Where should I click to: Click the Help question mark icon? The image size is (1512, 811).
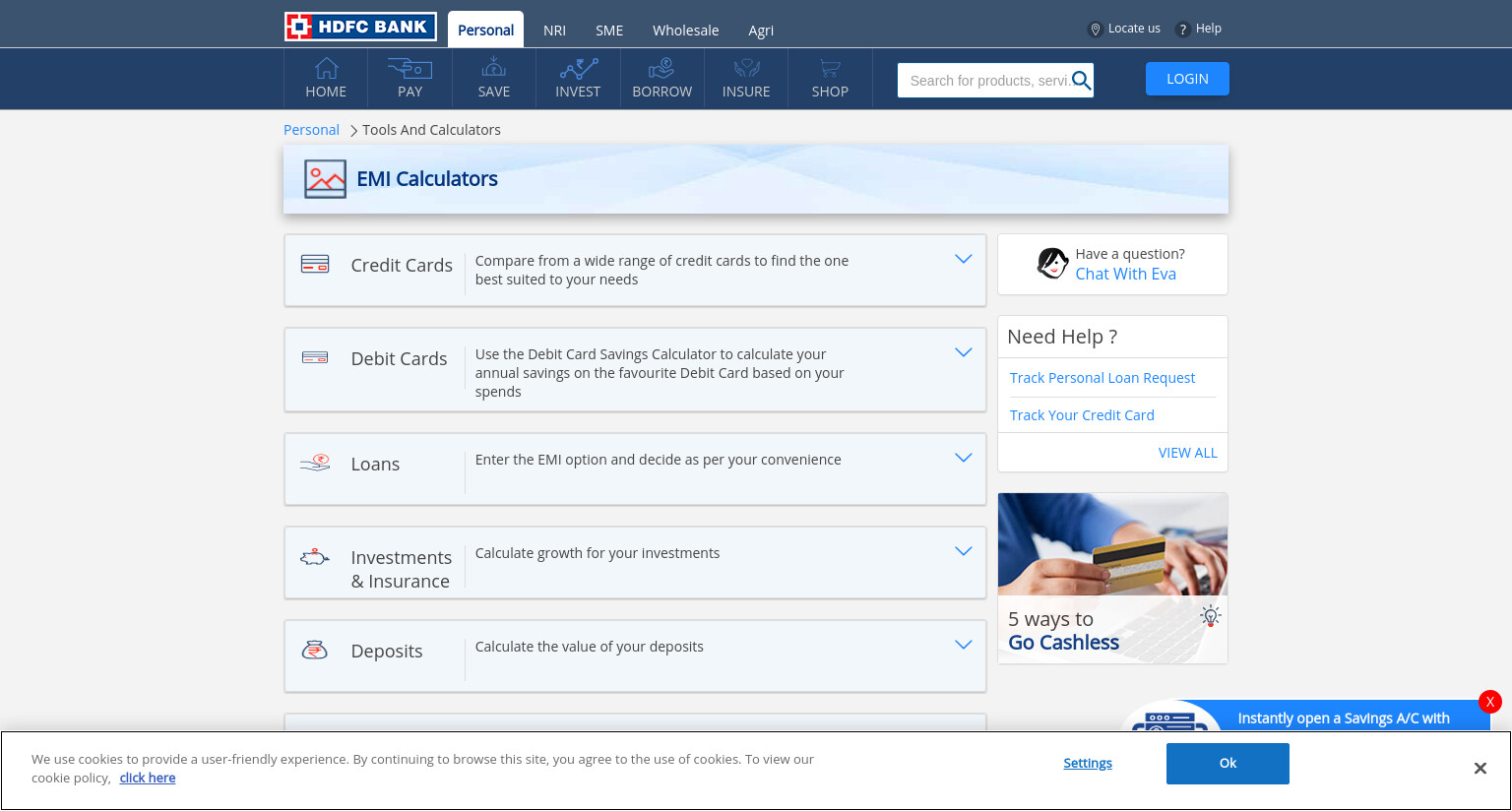click(1183, 30)
